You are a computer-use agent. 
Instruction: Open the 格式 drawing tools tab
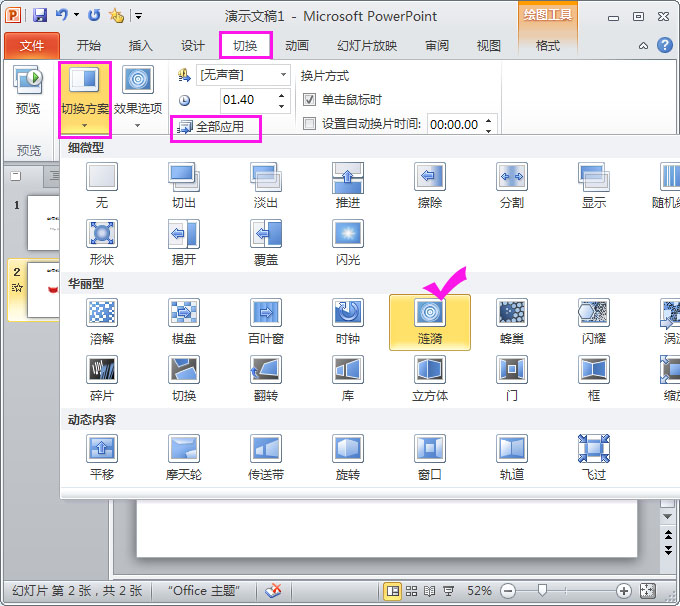point(548,45)
